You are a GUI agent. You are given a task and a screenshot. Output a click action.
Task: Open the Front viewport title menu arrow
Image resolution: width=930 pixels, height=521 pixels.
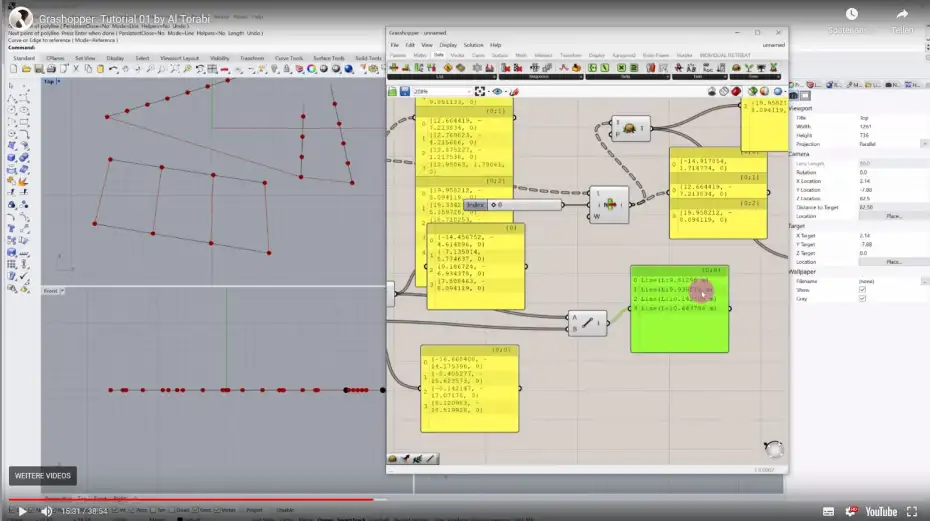coord(62,291)
